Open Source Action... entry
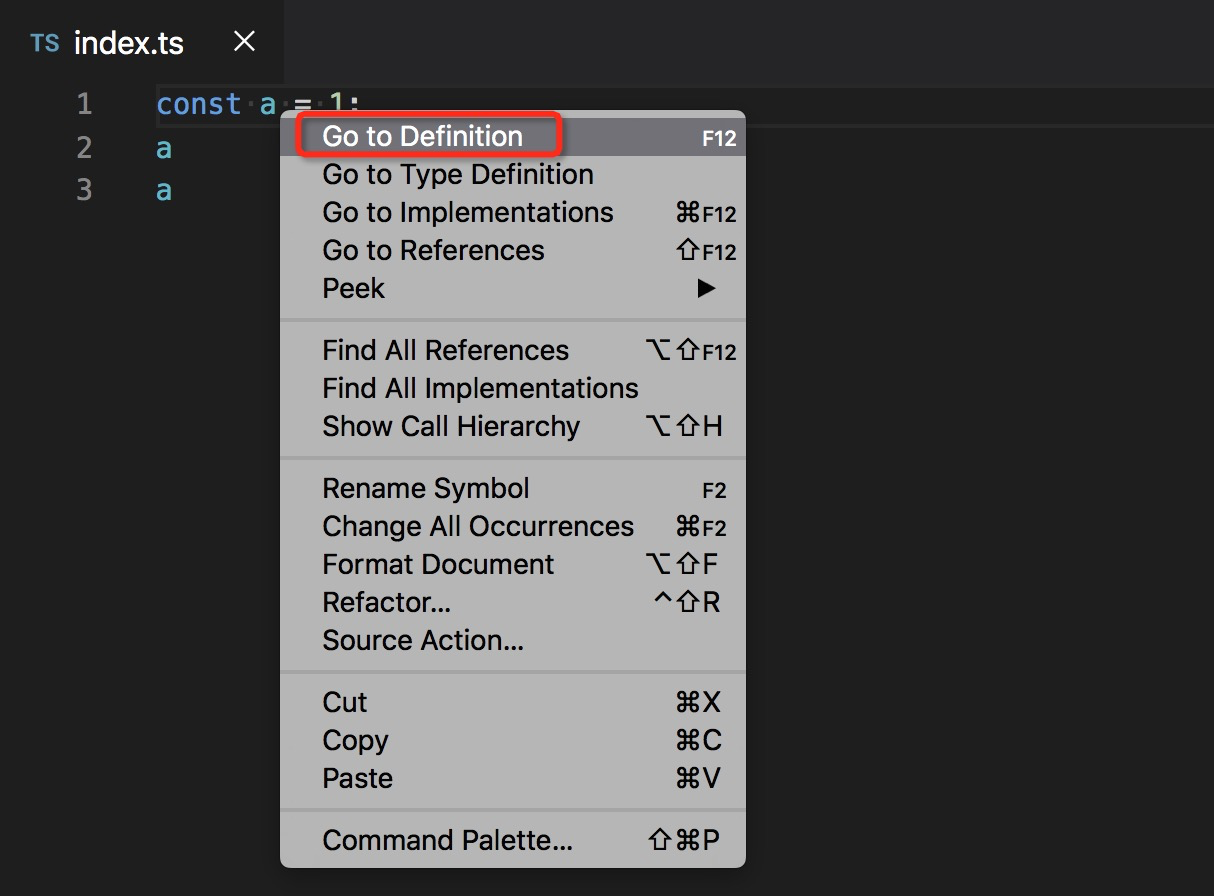The image size is (1214, 896). 423,641
